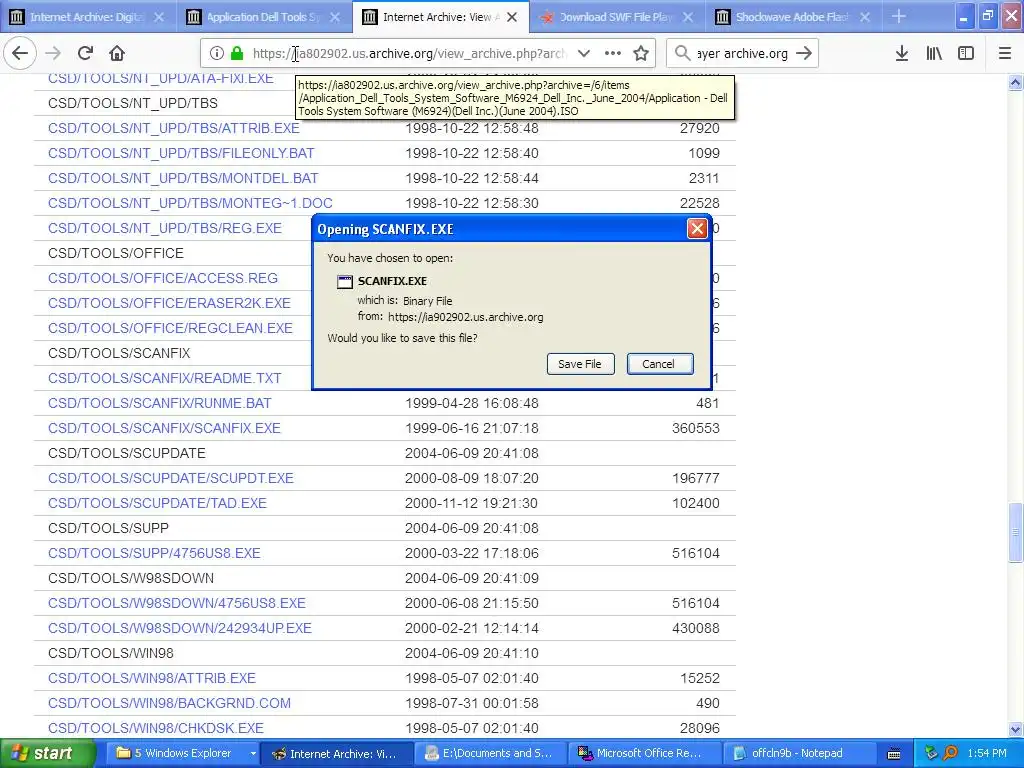Close the Download SWF File Player tab
The width and height of the screenshot is (1024, 768).
pos(688,17)
